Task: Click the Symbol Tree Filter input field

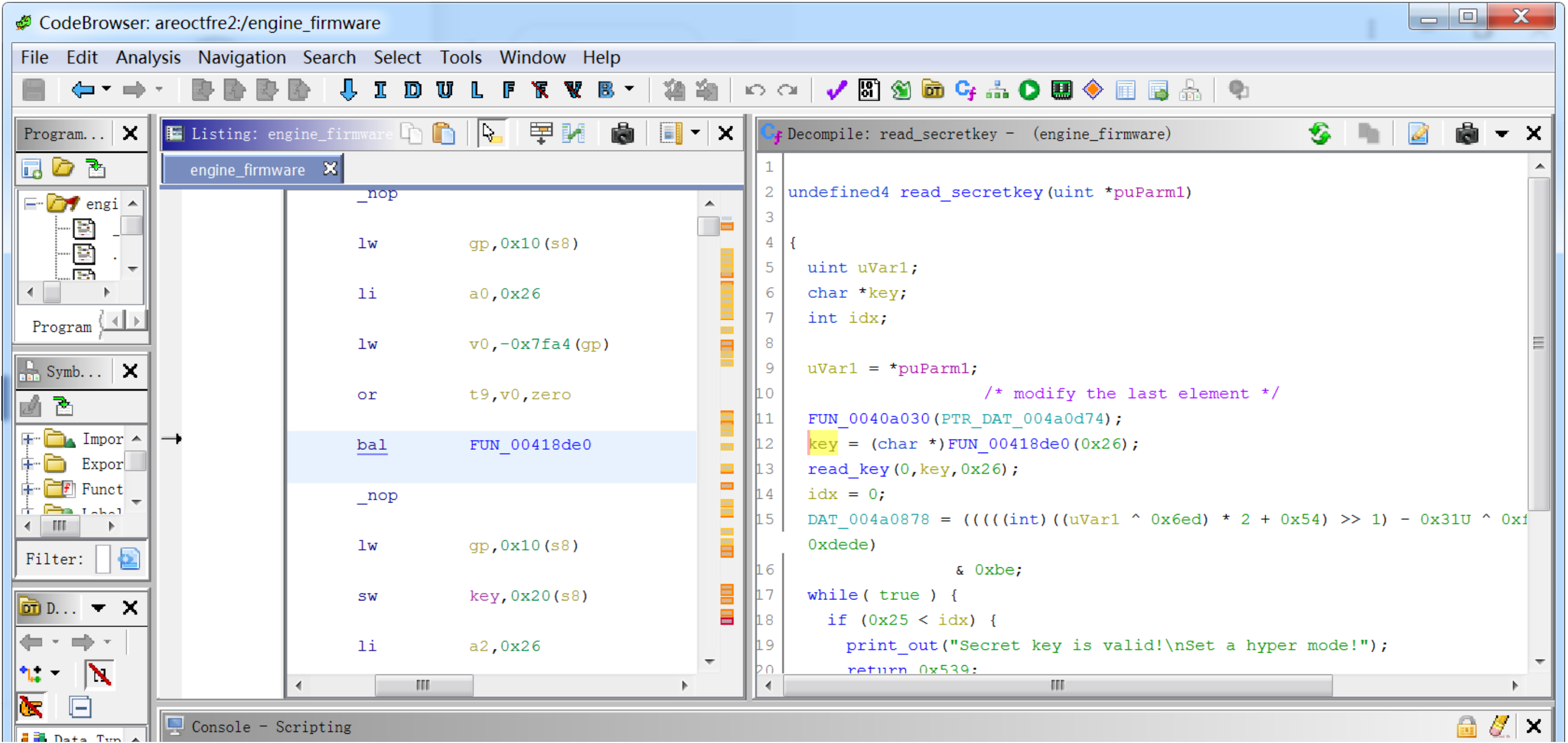Action: 102,559
